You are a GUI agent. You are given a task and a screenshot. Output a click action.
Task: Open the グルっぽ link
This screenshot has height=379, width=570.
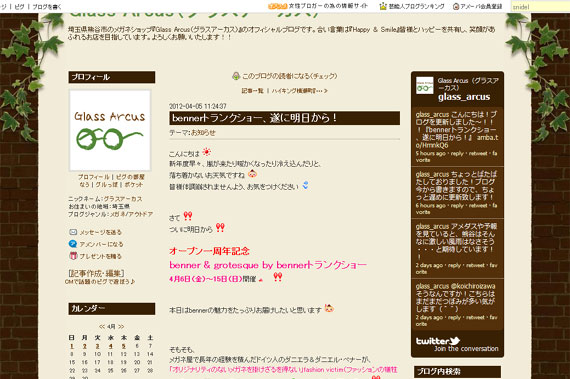(x=107, y=185)
